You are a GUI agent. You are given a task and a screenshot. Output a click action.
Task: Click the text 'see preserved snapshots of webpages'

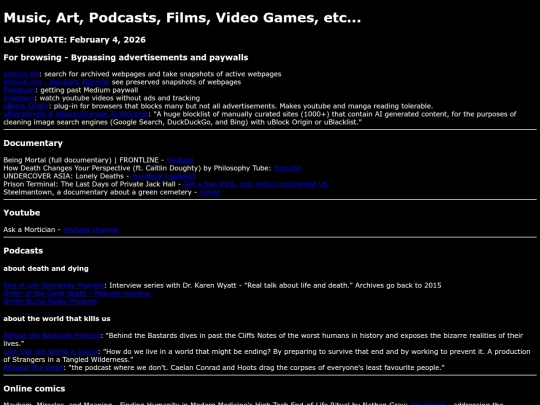click(176, 82)
